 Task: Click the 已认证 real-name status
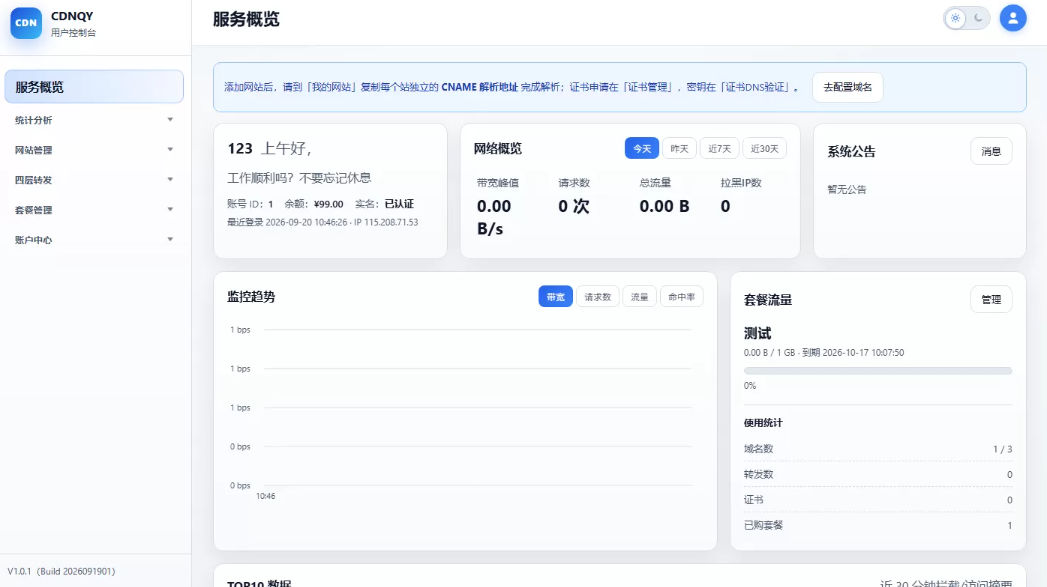pos(399,204)
